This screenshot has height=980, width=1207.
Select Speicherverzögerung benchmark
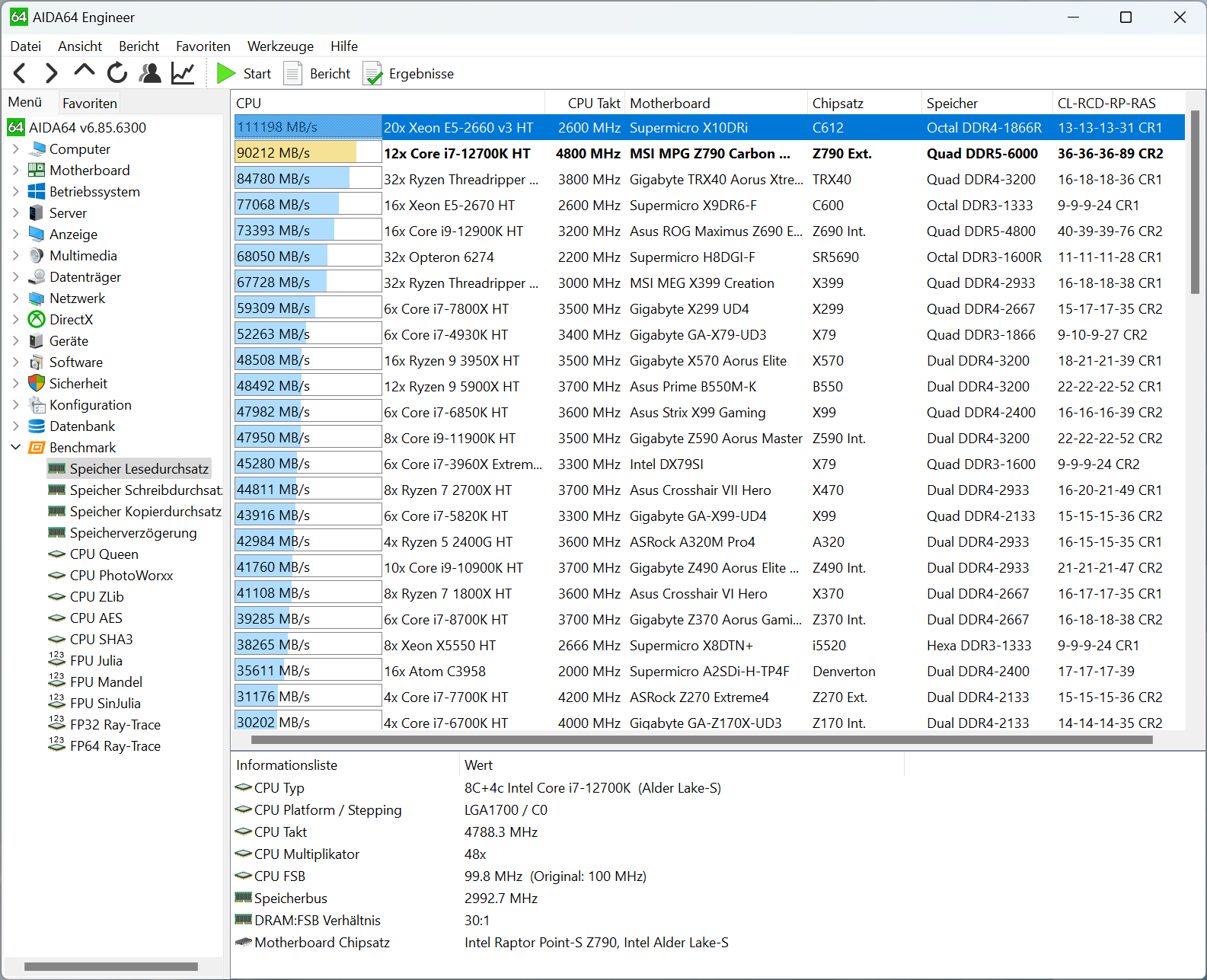tap(133, 533)
